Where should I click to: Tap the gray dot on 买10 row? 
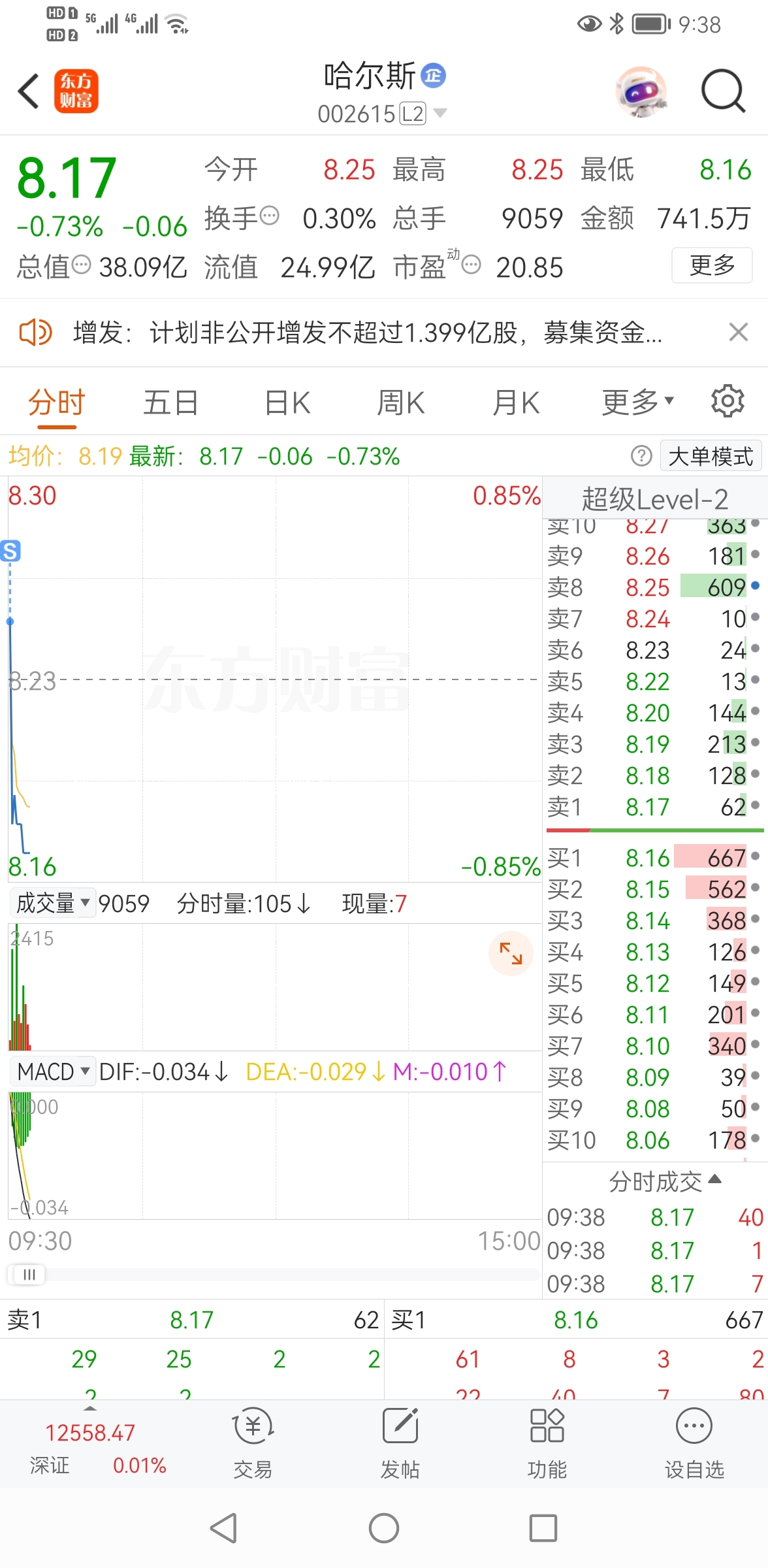(x=756, y=1138)
